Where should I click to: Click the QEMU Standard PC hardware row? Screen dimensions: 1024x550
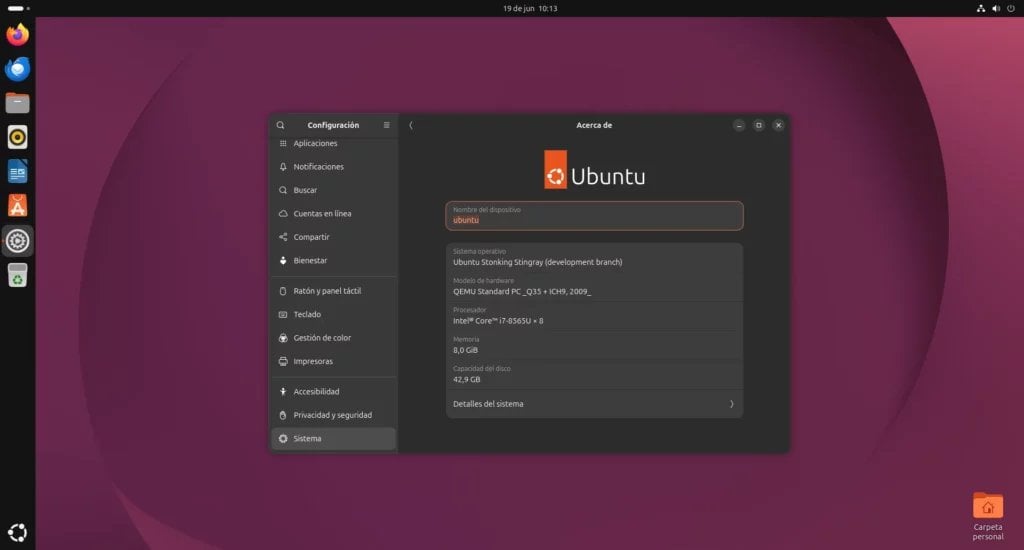[x=594, y=287]
